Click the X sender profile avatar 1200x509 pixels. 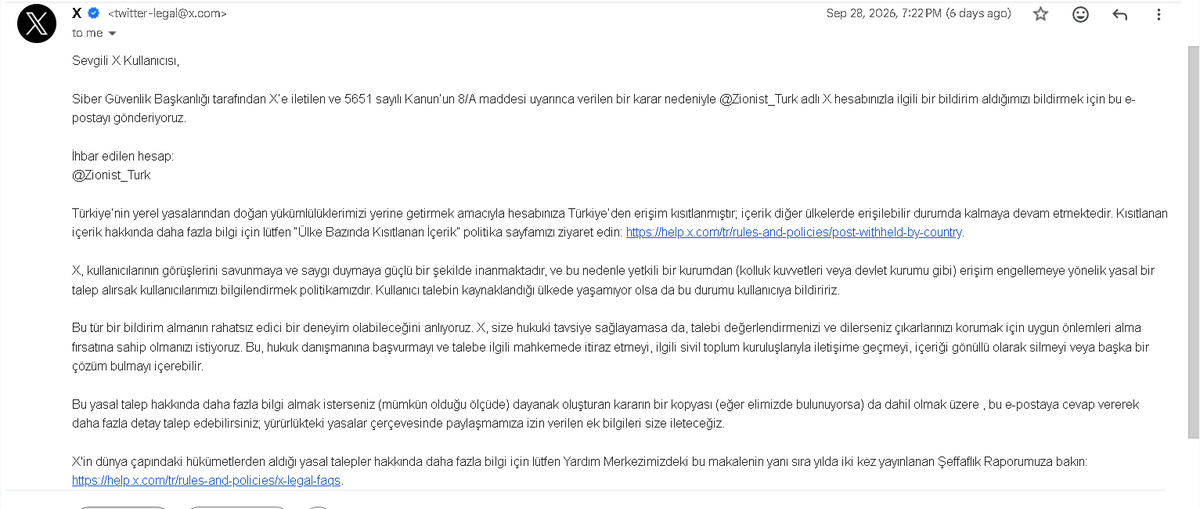click(38, 21)
